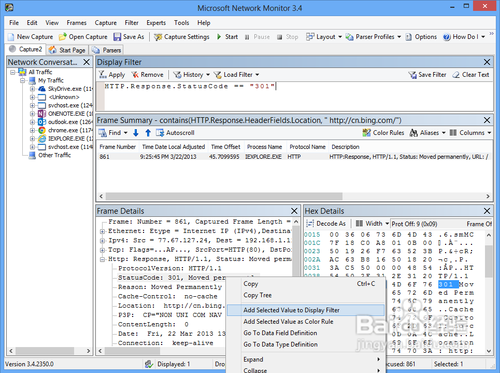Click the Stop capture button

(288, 37)
